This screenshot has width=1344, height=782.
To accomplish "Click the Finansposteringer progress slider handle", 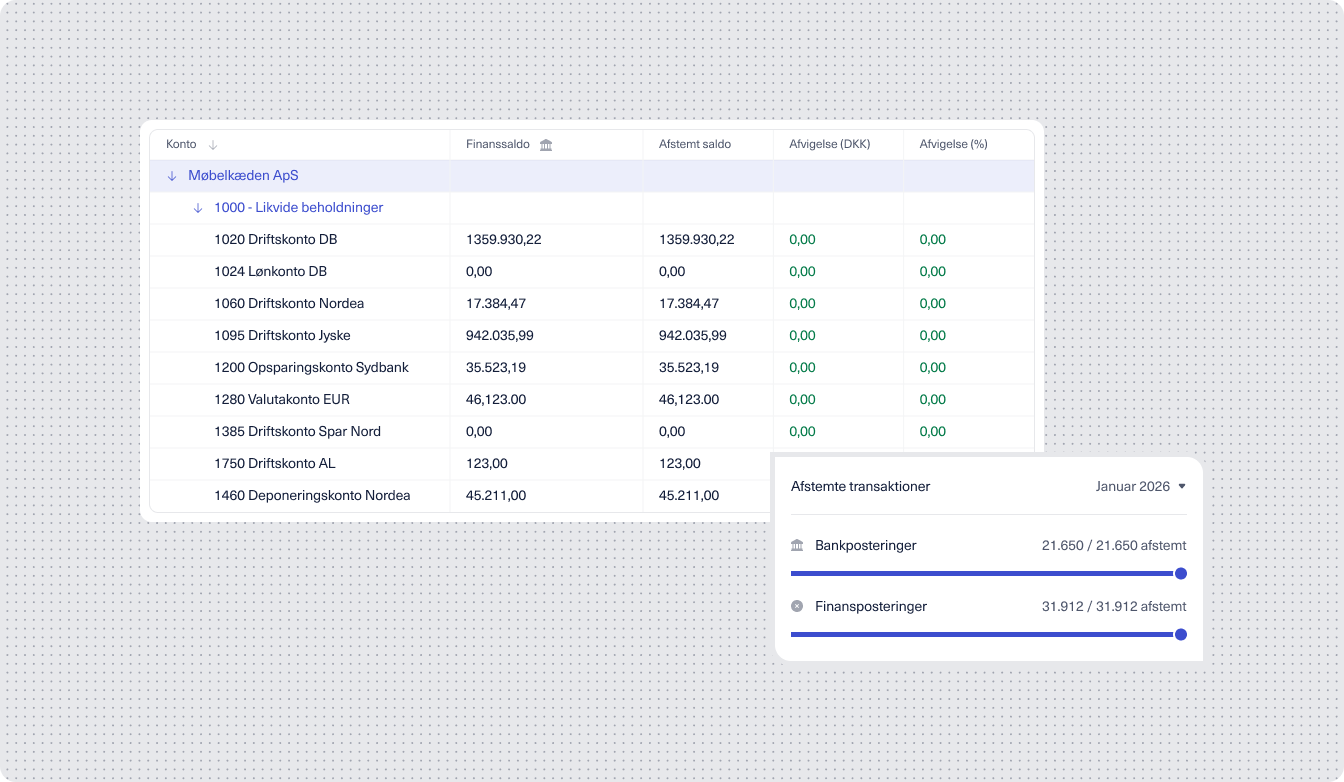I will tap(1180, 634).
